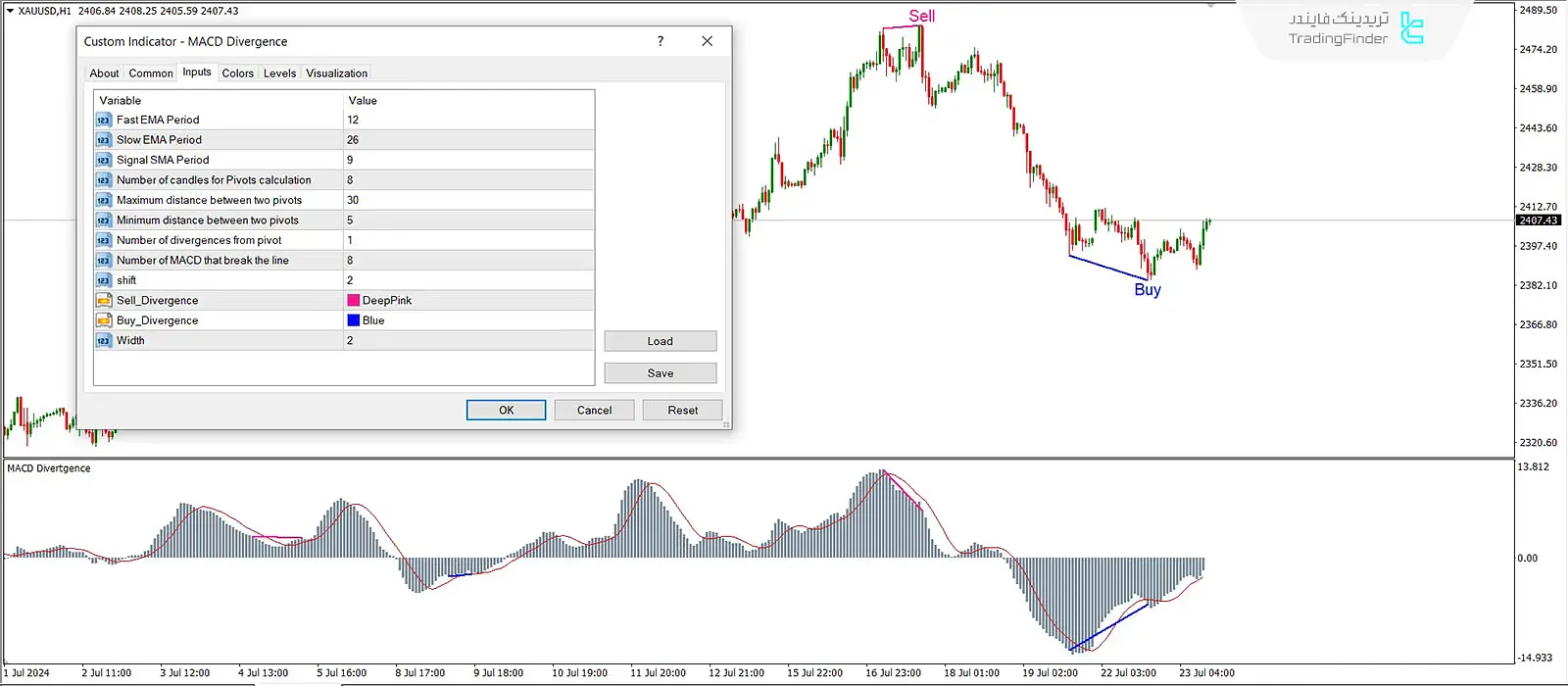Viewport: 1568px width, 686px height.
Task: Click the Width parameter icon
Action: coord(104,341)
